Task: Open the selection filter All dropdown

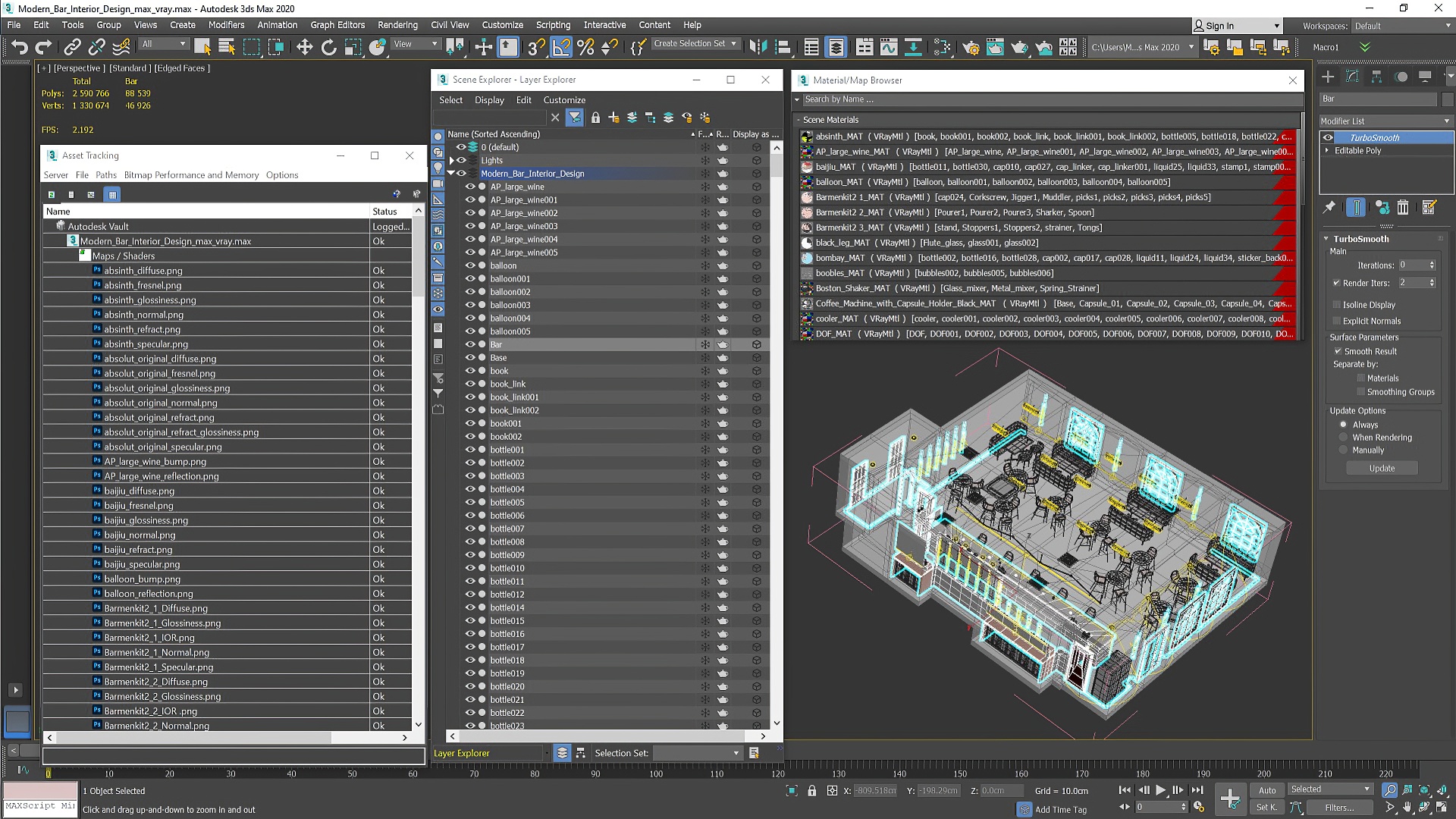Action: [x=164, y=44]
